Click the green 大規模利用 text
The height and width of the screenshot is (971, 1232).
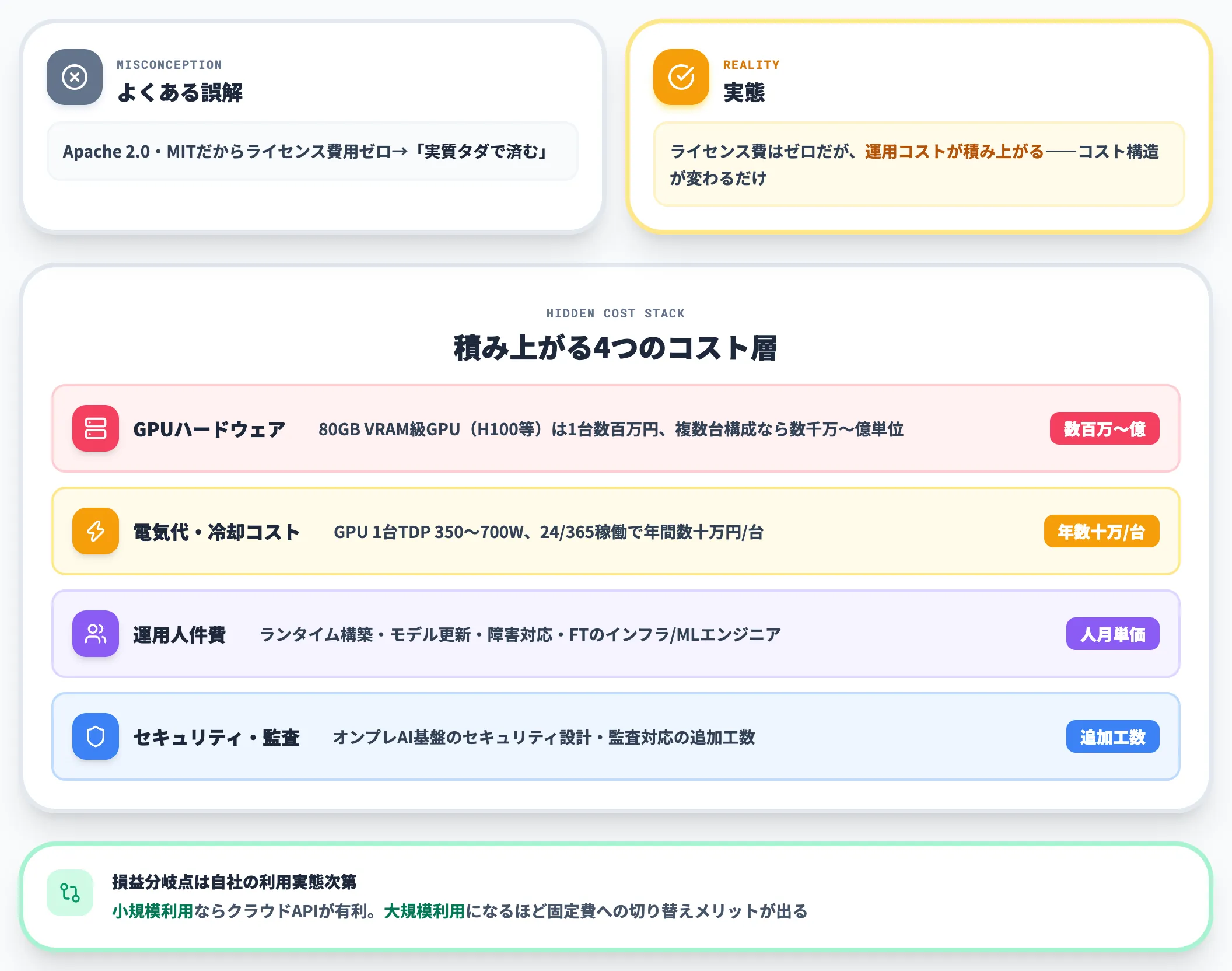[x=424, y=911]
